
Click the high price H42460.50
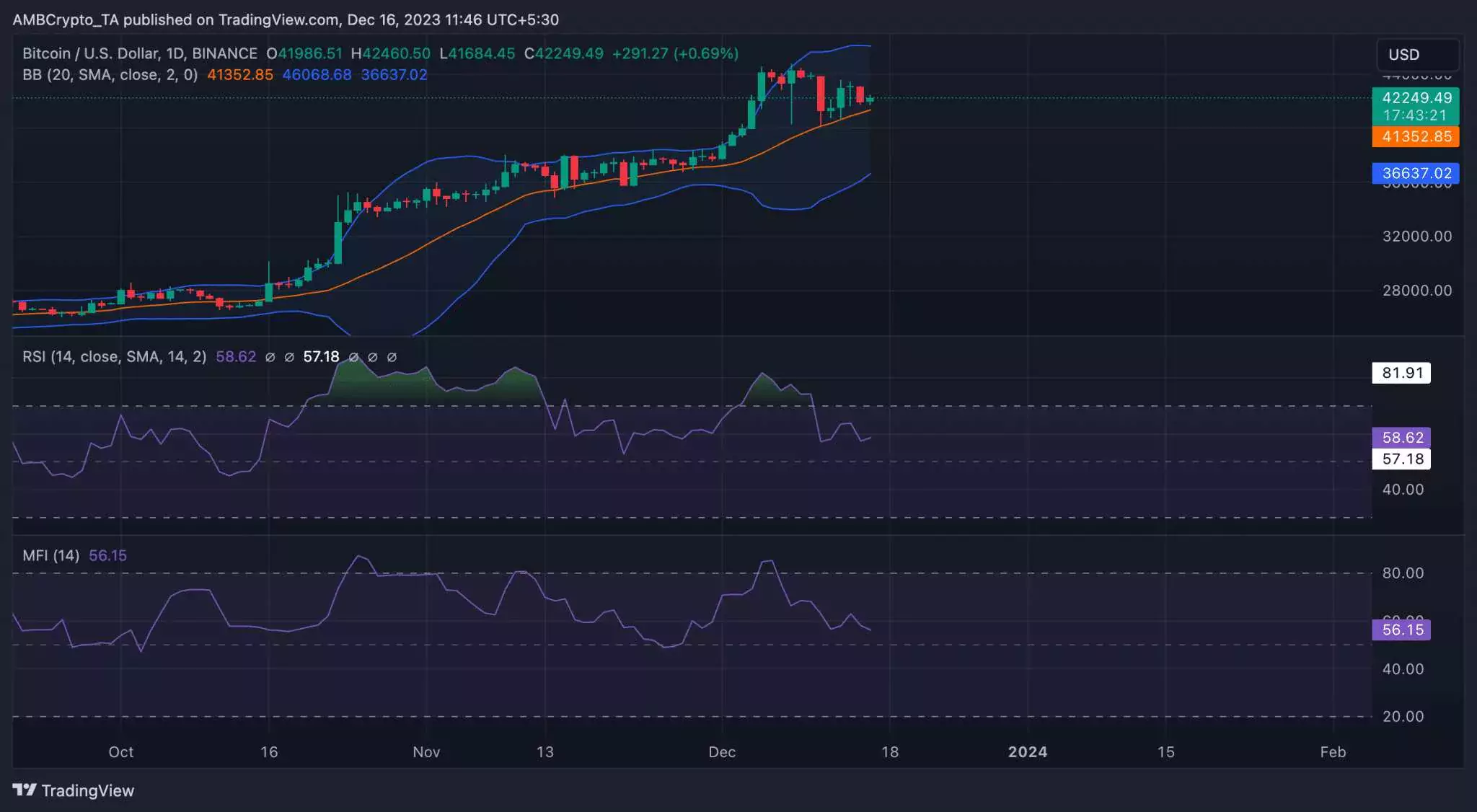[x=390, y=53]
